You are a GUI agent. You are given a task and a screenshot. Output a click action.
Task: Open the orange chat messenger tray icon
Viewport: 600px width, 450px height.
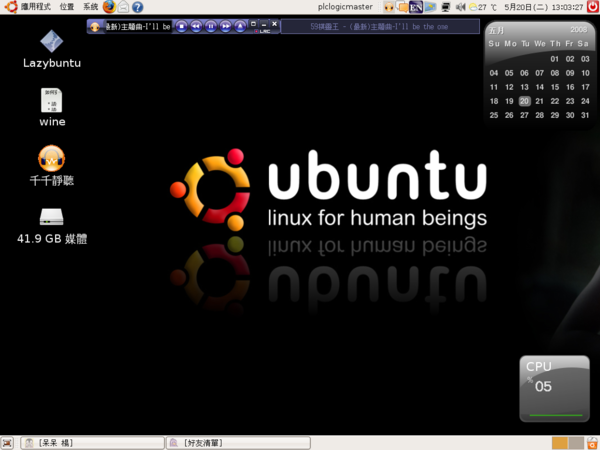coord(402,7)
